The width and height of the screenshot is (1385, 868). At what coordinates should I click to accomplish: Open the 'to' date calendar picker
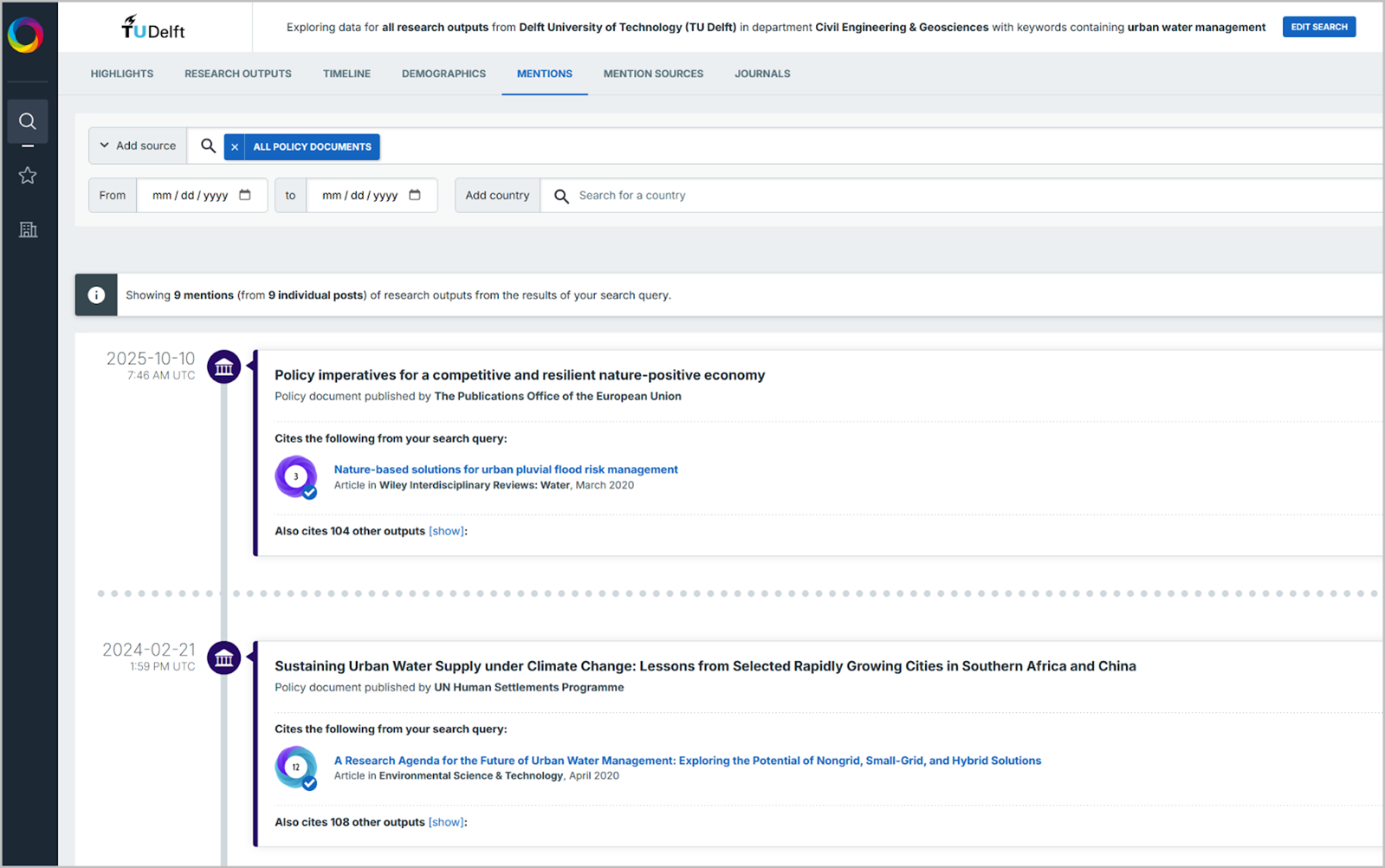tap(415, 195)
